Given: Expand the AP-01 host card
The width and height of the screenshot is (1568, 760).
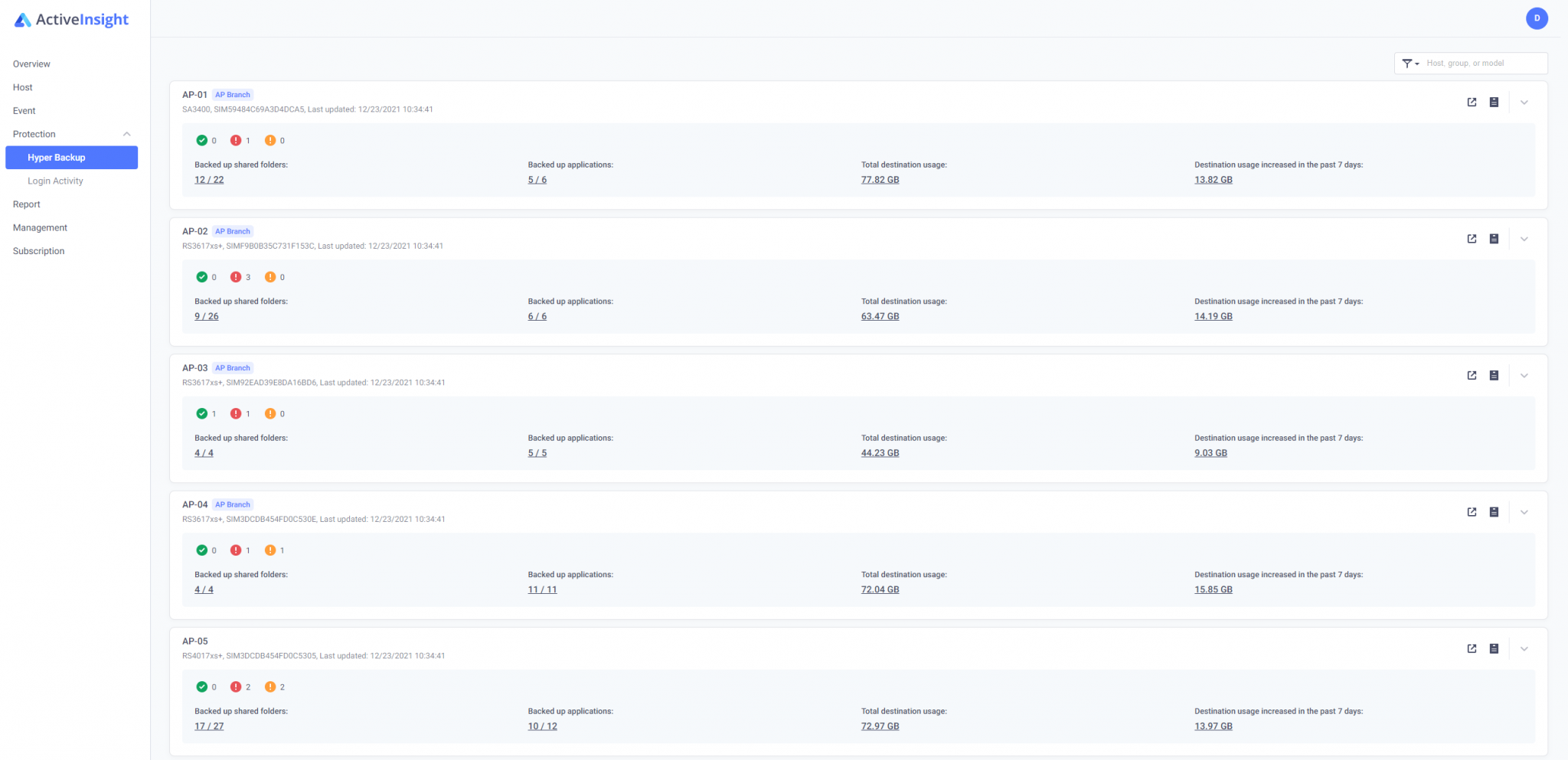Looking at the screenshot, I should point(1524,103).
